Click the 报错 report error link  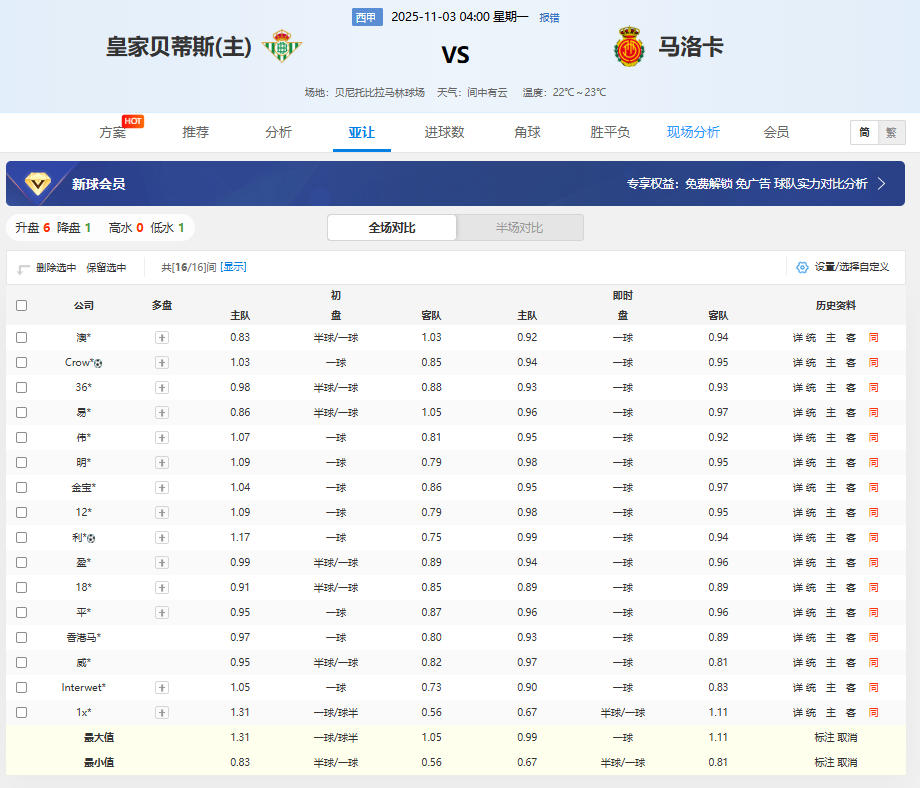click(549, 18)
